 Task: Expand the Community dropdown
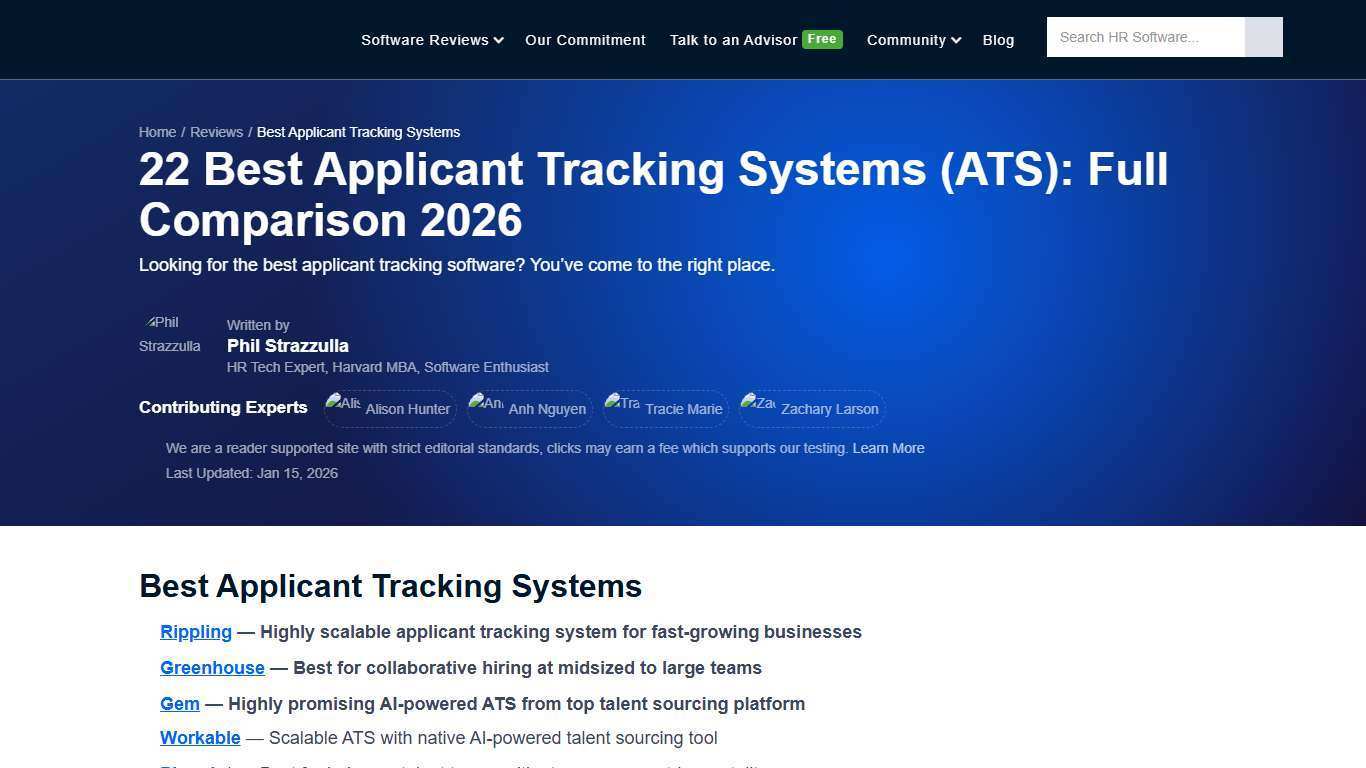[x=911, y=40]
